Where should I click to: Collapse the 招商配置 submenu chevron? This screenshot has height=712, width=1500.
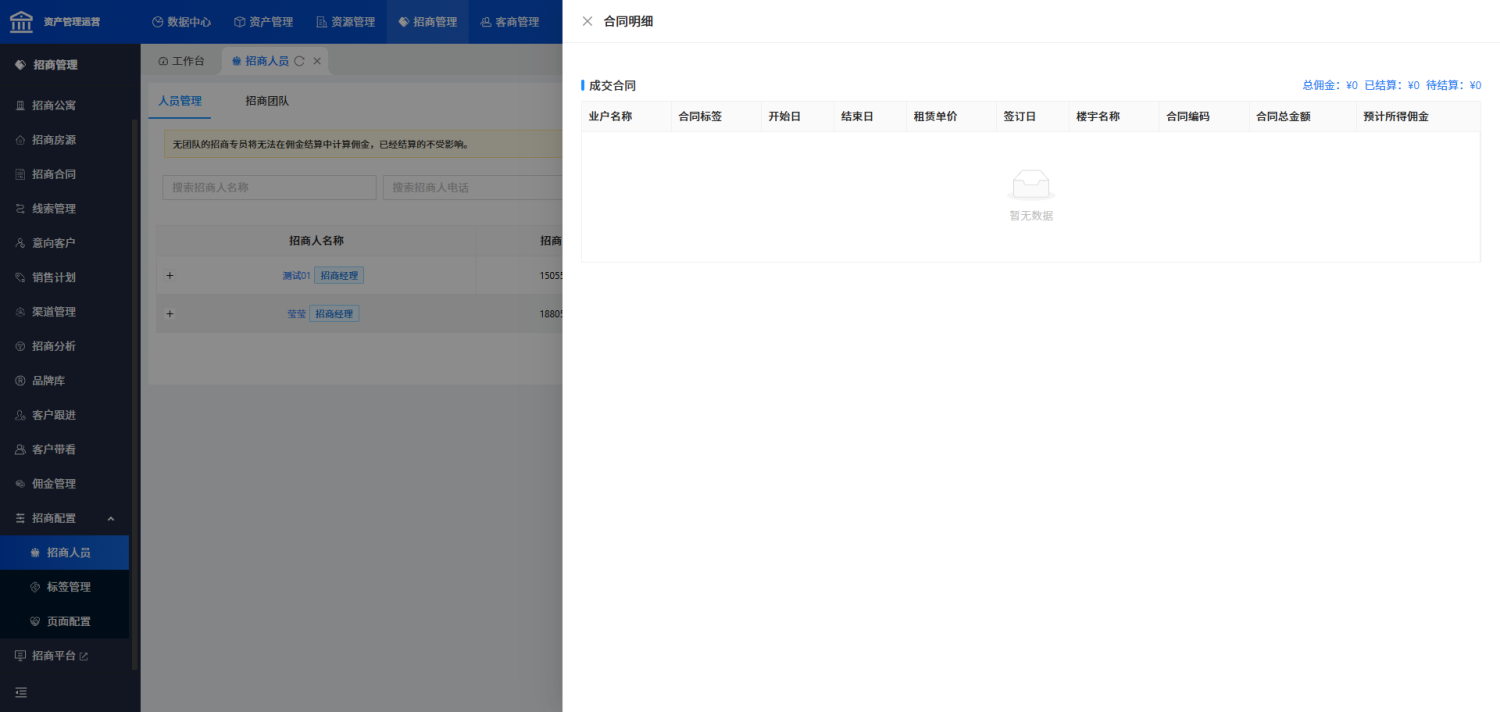click(x=111, y=518)
